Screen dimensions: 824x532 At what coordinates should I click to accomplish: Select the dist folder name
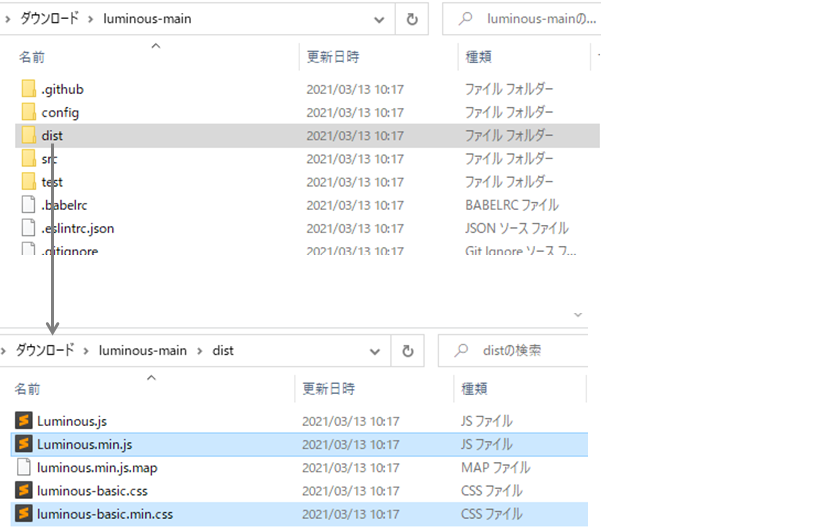coord(52,136)
